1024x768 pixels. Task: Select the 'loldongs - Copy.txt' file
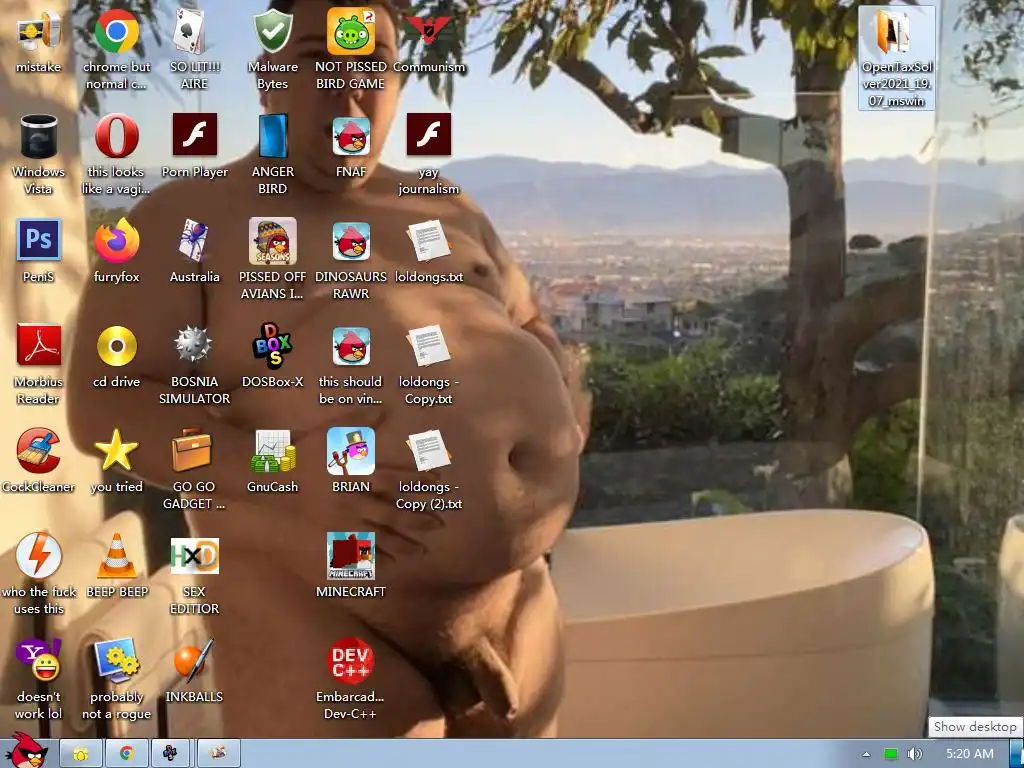coord(429,364)
